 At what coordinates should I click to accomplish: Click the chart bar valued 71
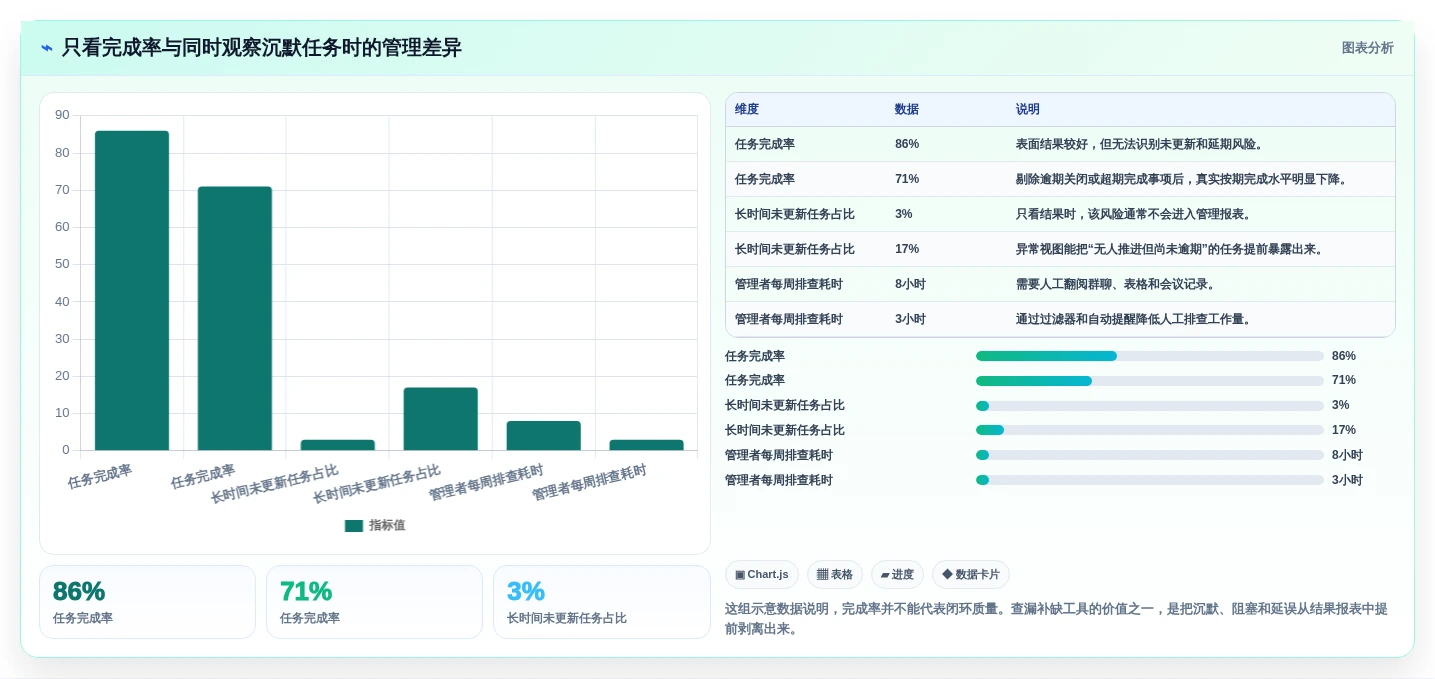click(x=235, y=318)
